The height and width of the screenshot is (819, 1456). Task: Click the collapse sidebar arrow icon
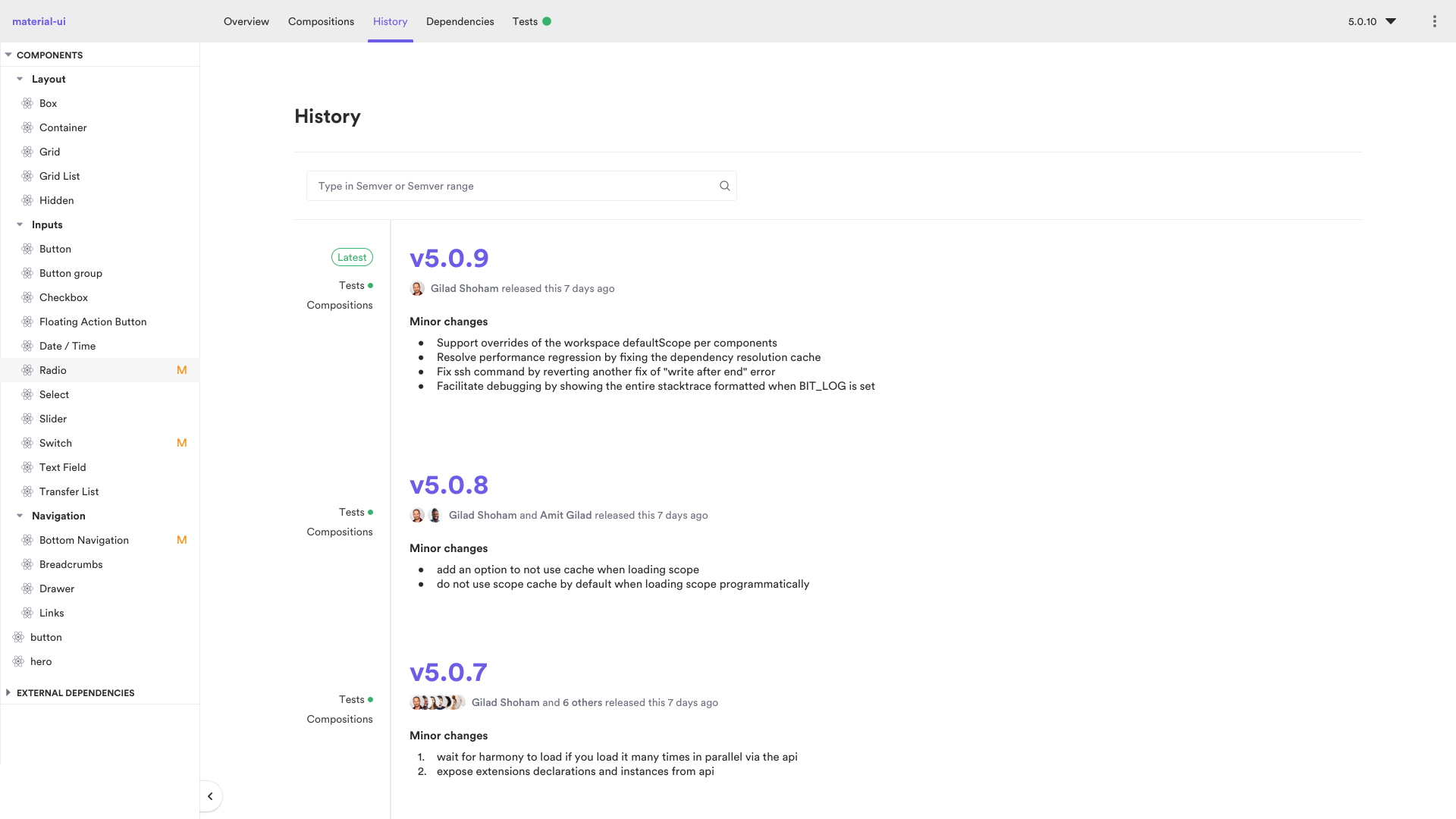(x=211, y=796)
